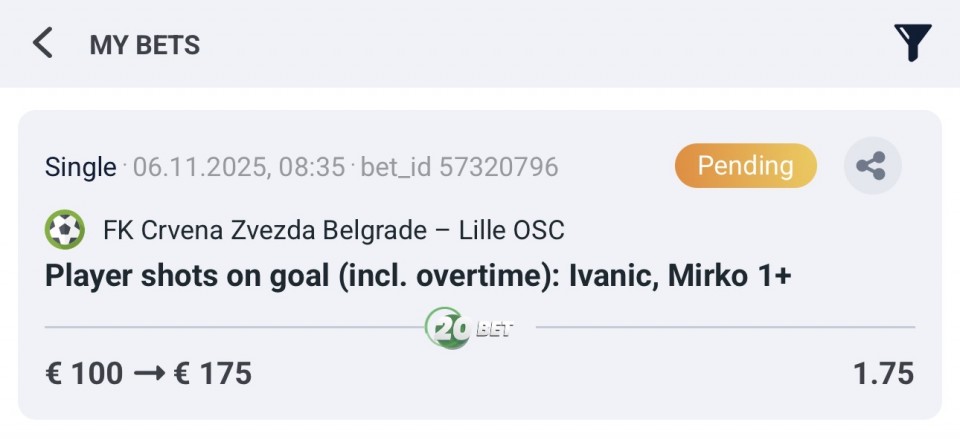960x439 pixels.
Task: Click the € 100 stake amount
Action: click(x=84, y=374)
